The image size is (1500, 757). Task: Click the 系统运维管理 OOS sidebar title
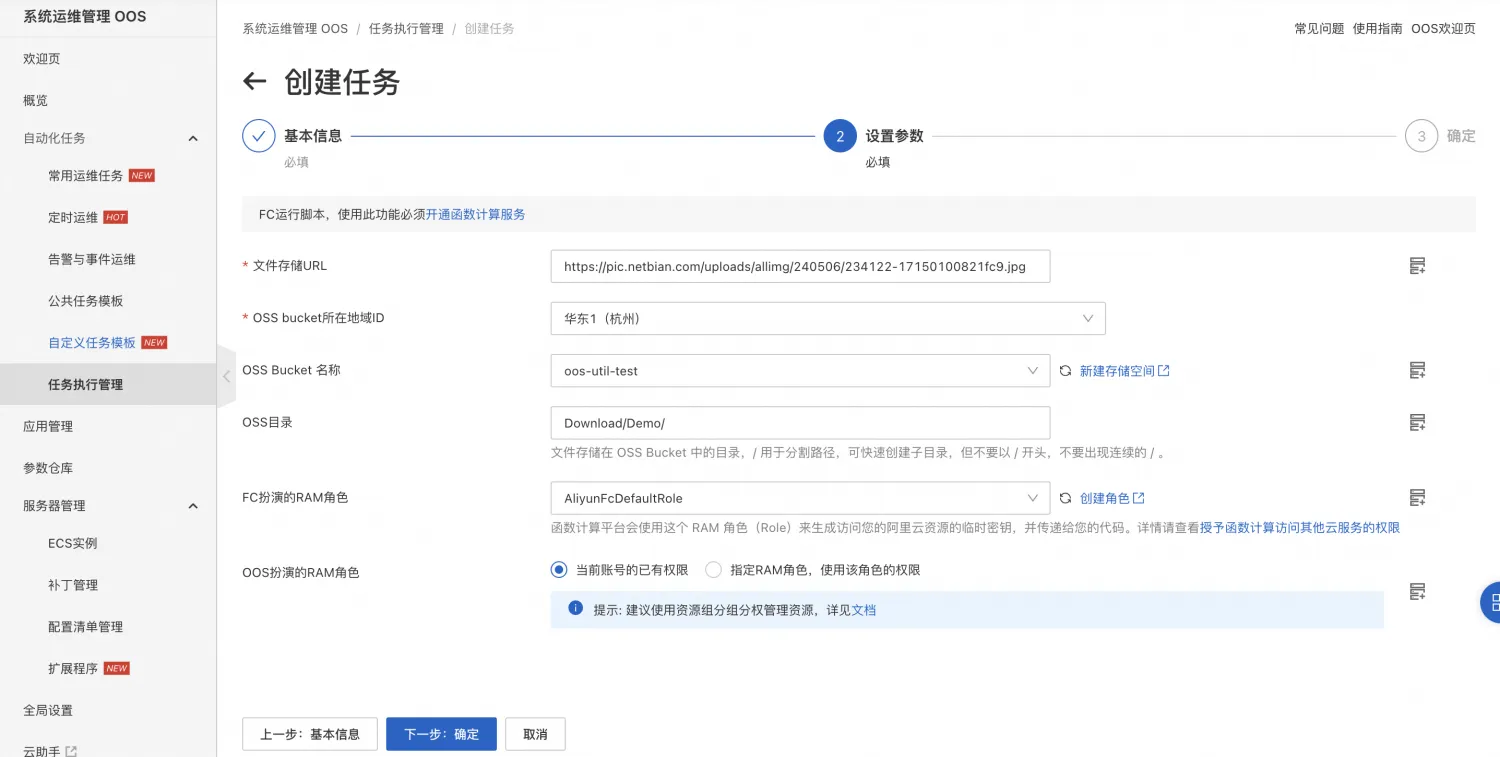(85, 17)
